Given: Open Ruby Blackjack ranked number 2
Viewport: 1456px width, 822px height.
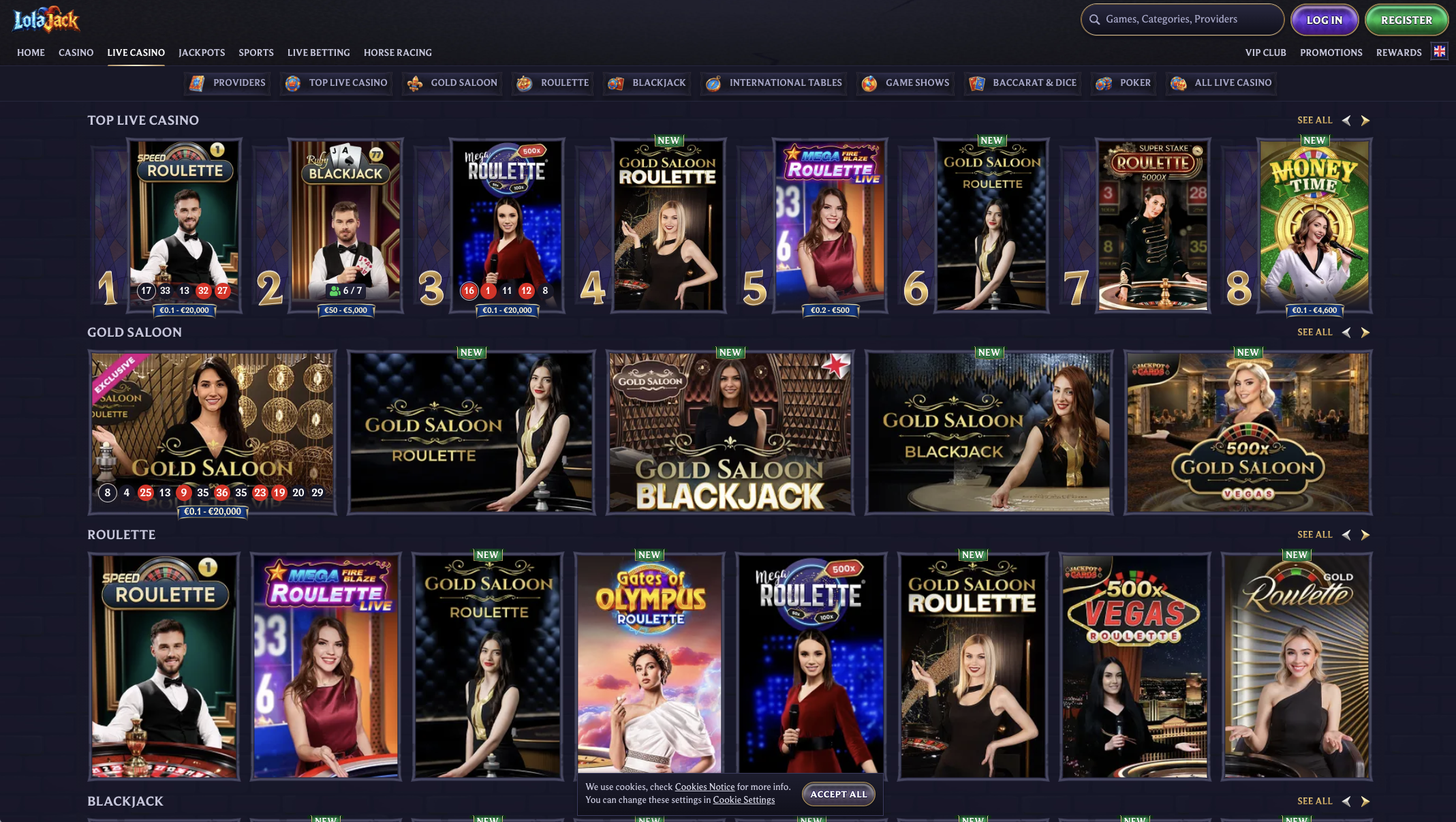Looking at the screenshot, I should (345, 225).
